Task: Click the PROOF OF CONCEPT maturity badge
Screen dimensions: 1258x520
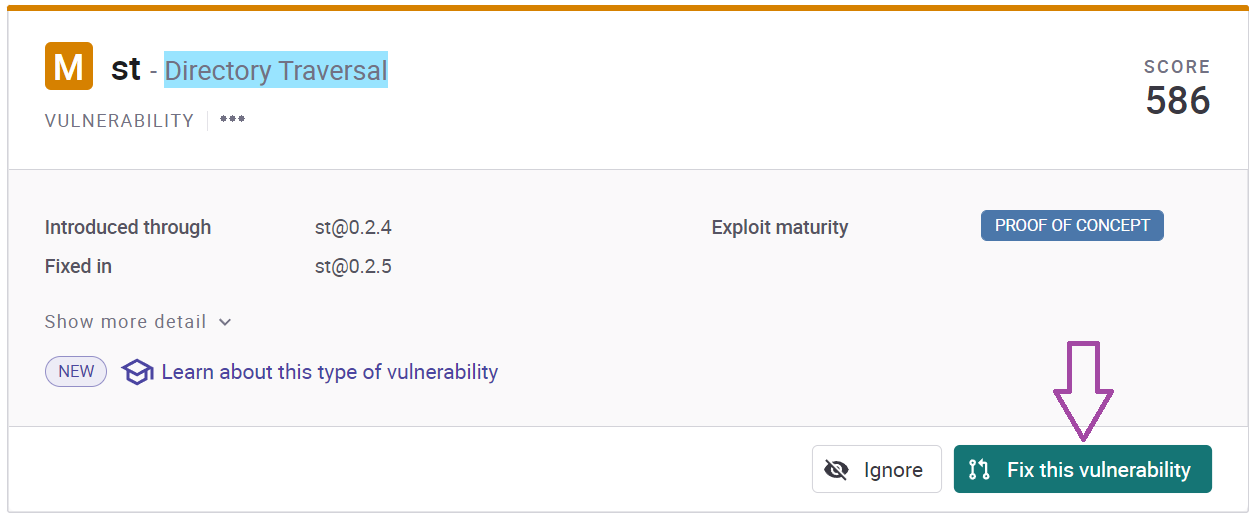Action: click(1072, 226)
